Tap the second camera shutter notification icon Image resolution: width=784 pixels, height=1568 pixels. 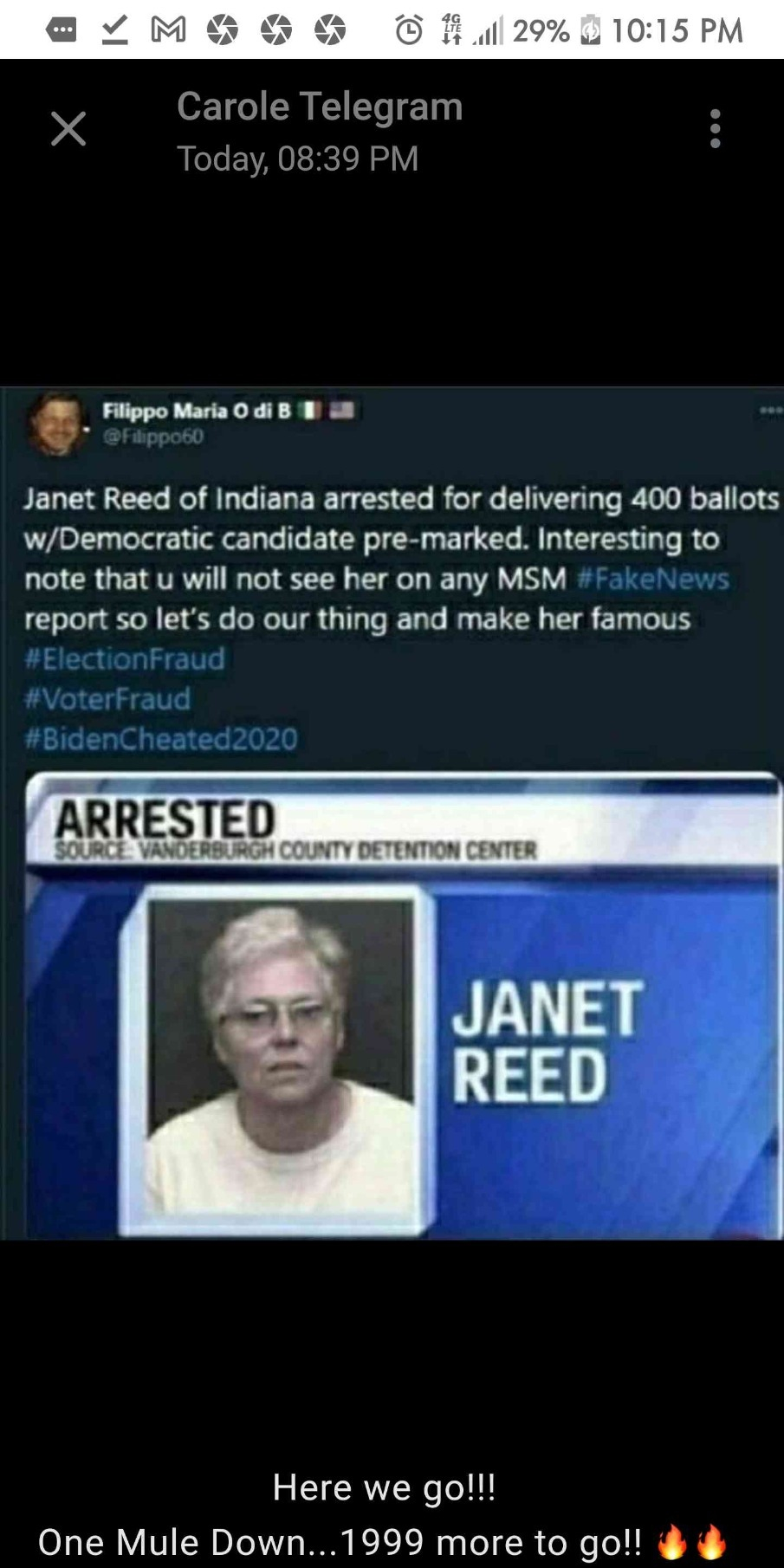[276, 31]
